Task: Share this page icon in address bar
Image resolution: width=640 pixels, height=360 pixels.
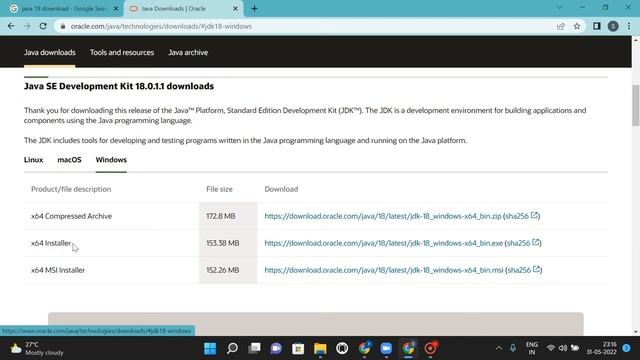Action: point(561,26)
